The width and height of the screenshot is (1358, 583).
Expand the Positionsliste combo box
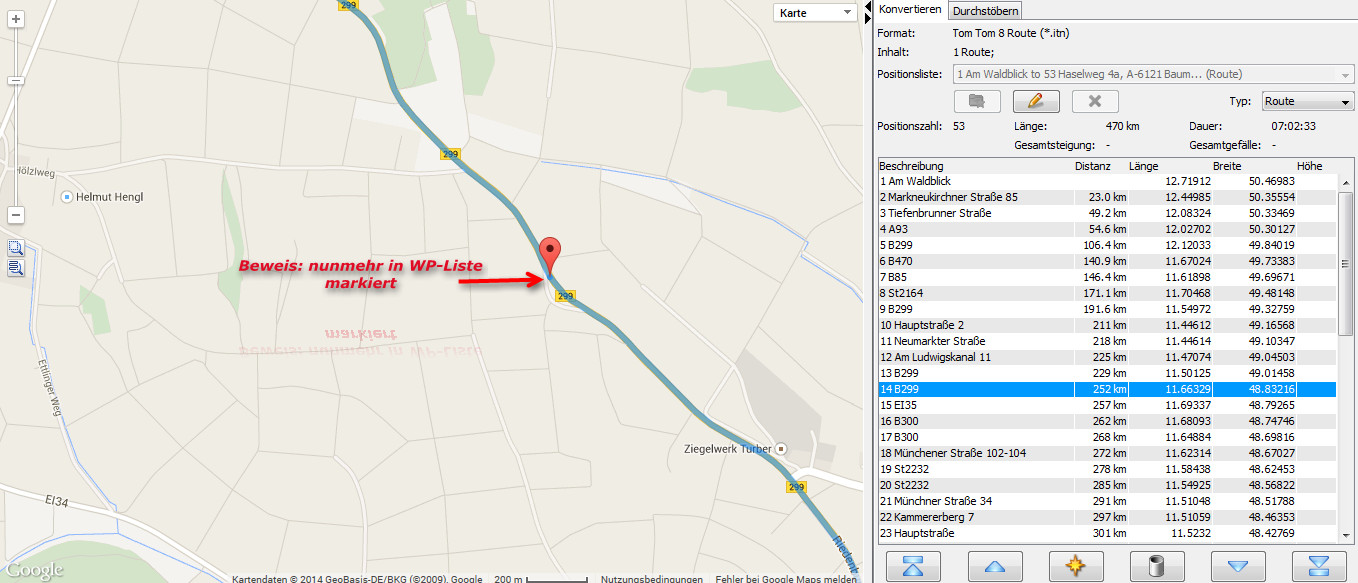(1345, 74)
